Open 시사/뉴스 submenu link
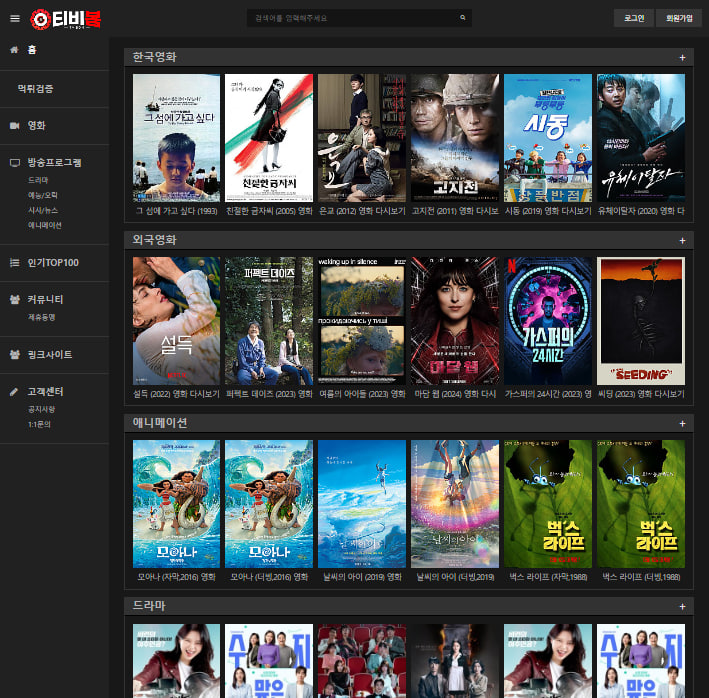 pyautogui.click(x=43, y=211)
